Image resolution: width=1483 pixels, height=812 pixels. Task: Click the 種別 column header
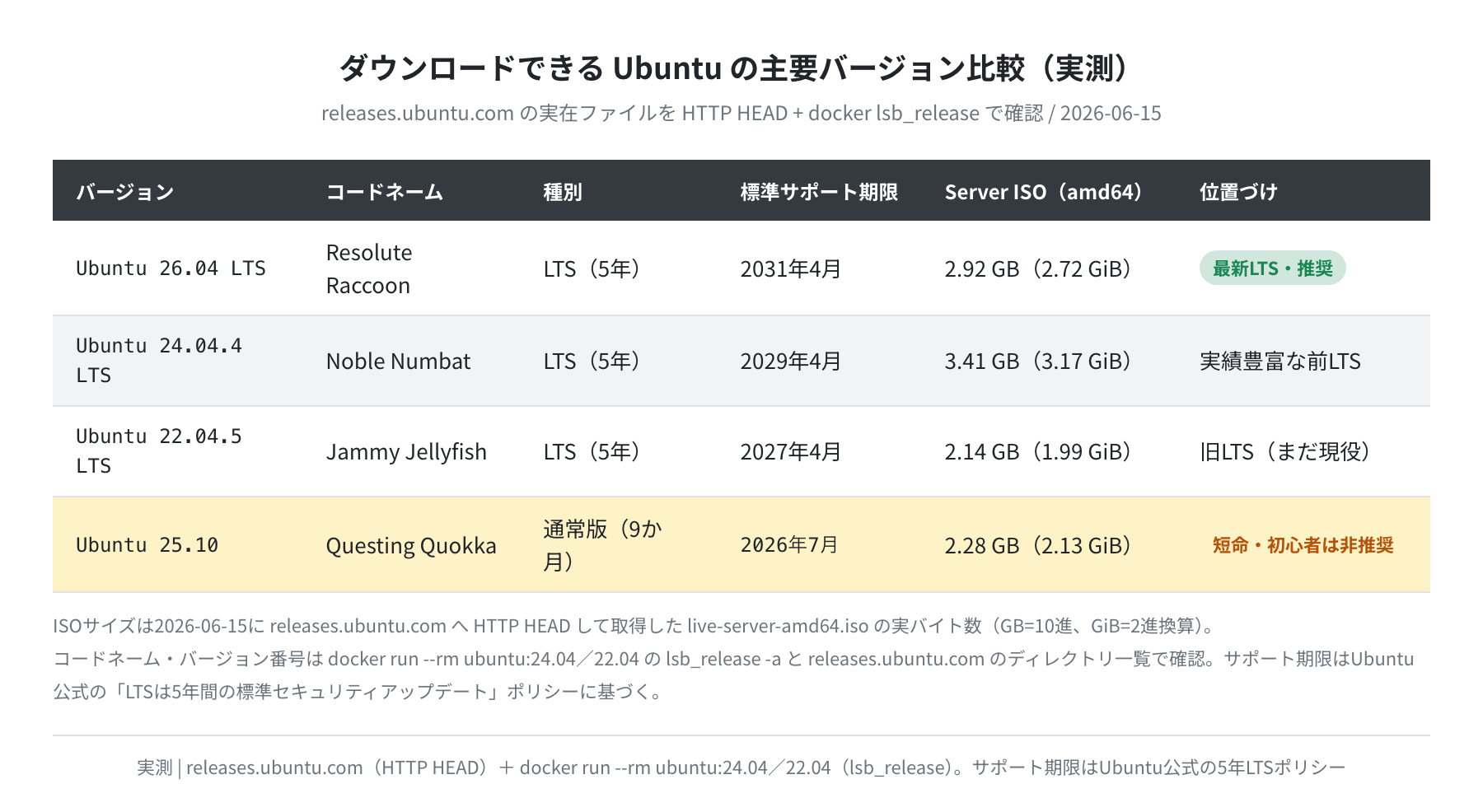(563, 192)
